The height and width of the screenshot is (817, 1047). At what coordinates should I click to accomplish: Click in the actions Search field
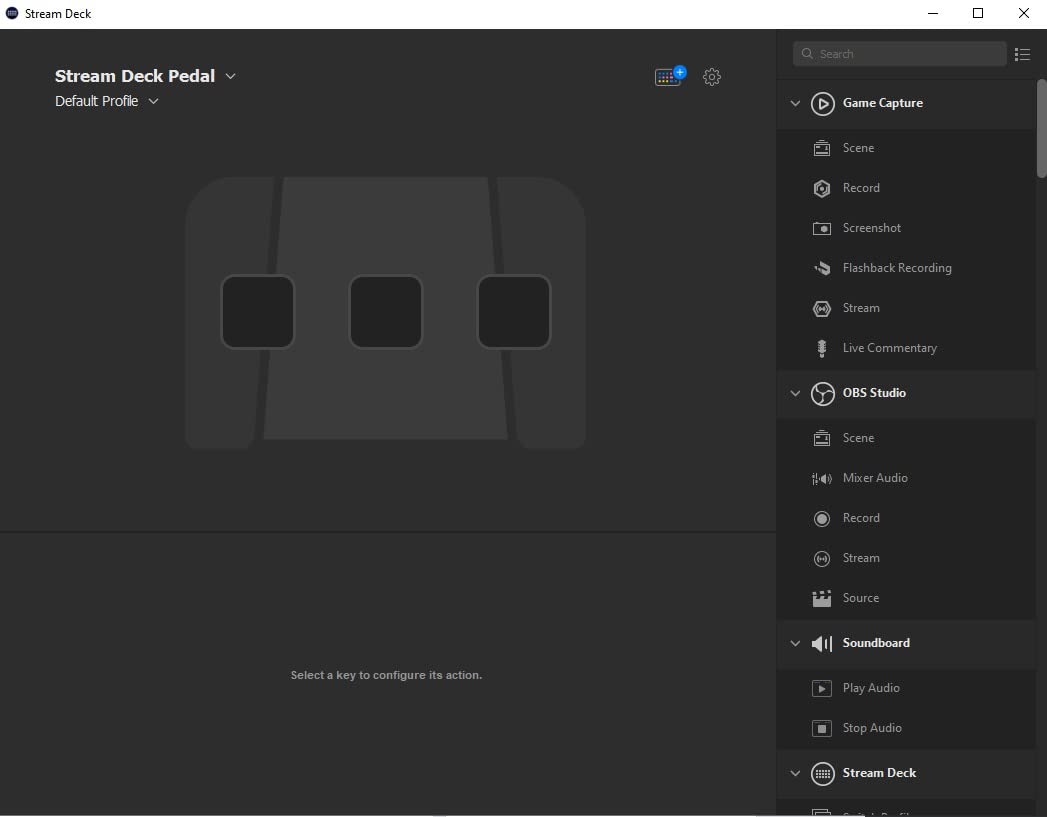coord(899,53)
